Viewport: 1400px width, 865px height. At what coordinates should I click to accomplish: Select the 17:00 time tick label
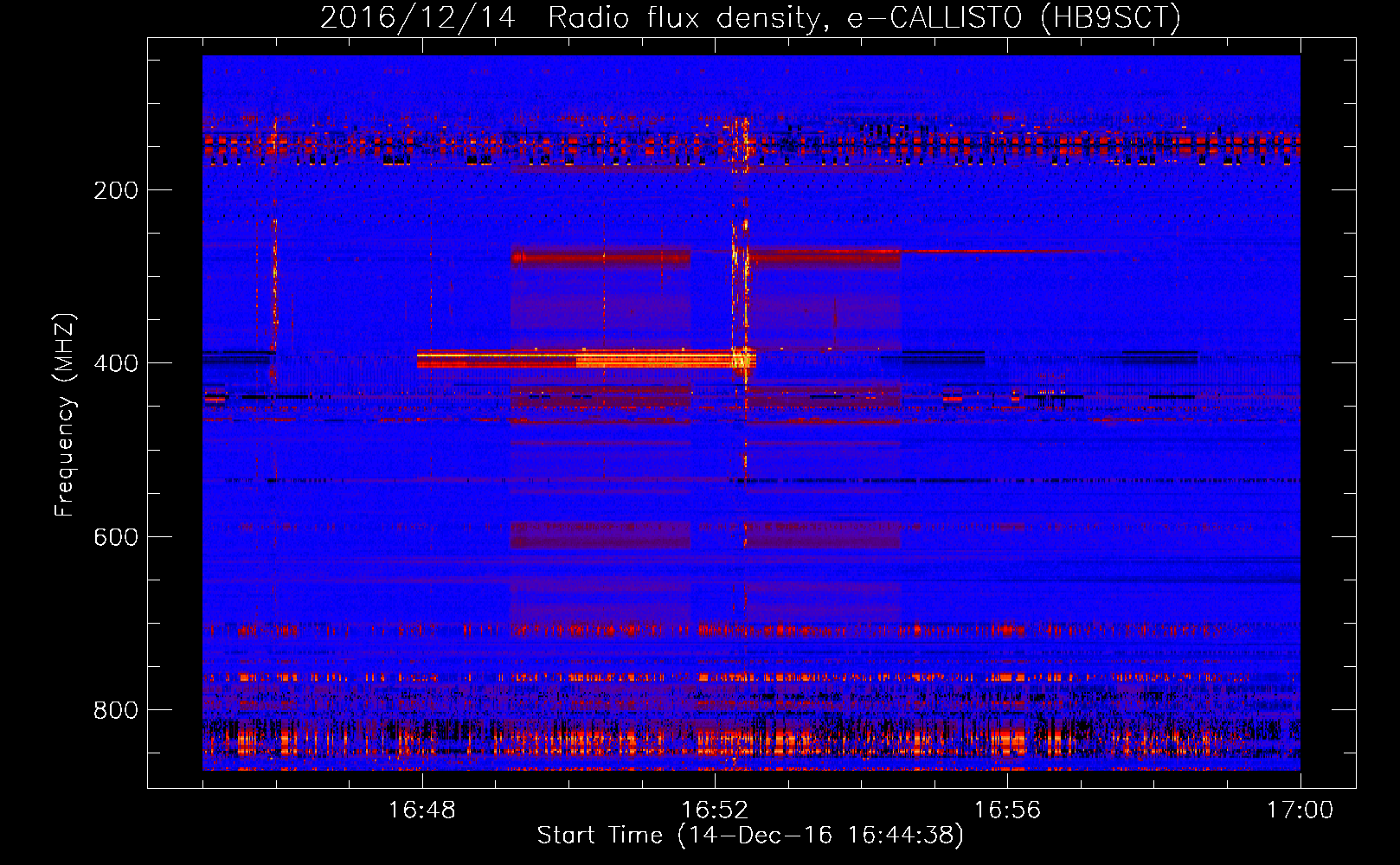click(x=1300, y=810)
